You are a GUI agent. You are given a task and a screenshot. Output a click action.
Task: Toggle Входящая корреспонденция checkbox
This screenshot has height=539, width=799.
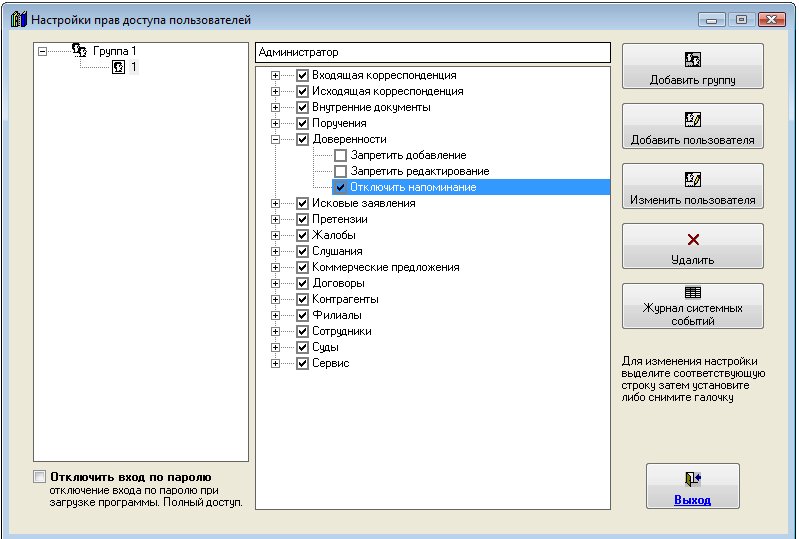[x=302, y=75]
